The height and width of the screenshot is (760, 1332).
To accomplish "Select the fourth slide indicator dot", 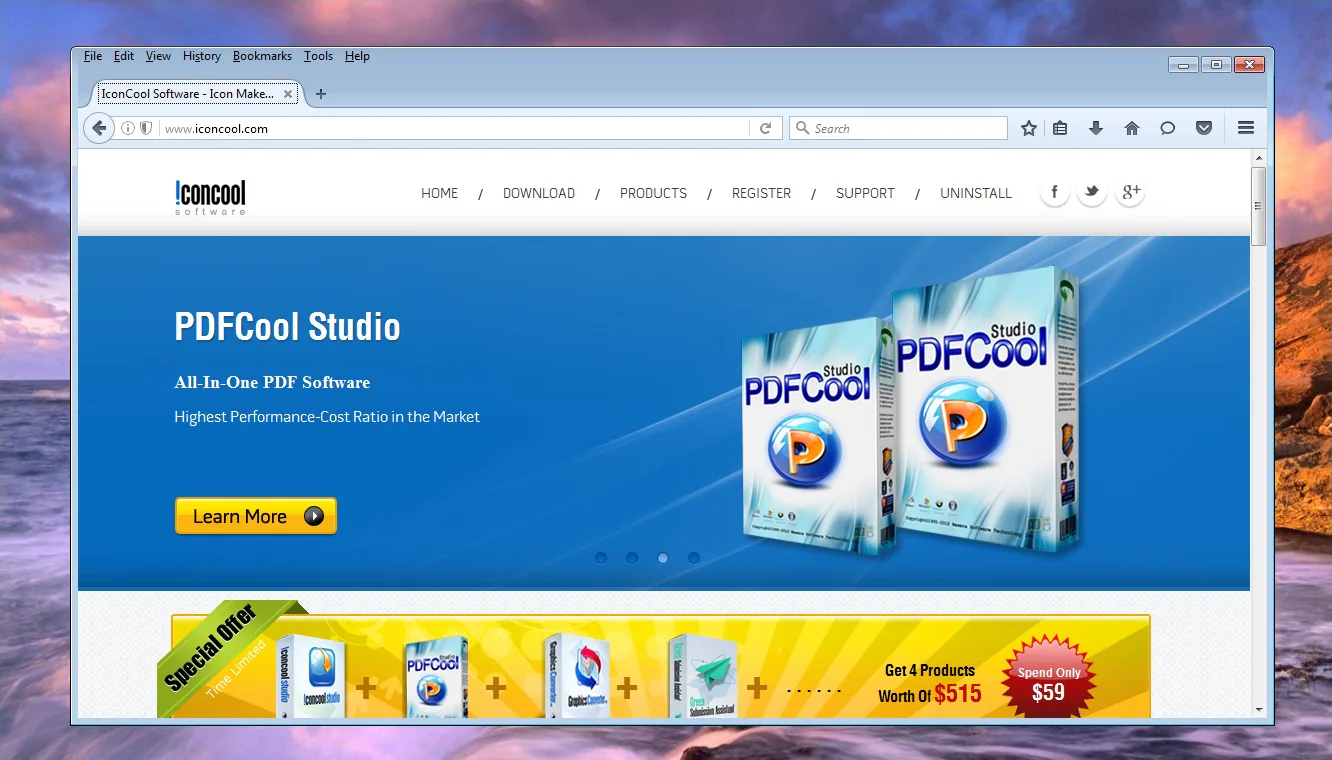I will (x=694, y=558).
